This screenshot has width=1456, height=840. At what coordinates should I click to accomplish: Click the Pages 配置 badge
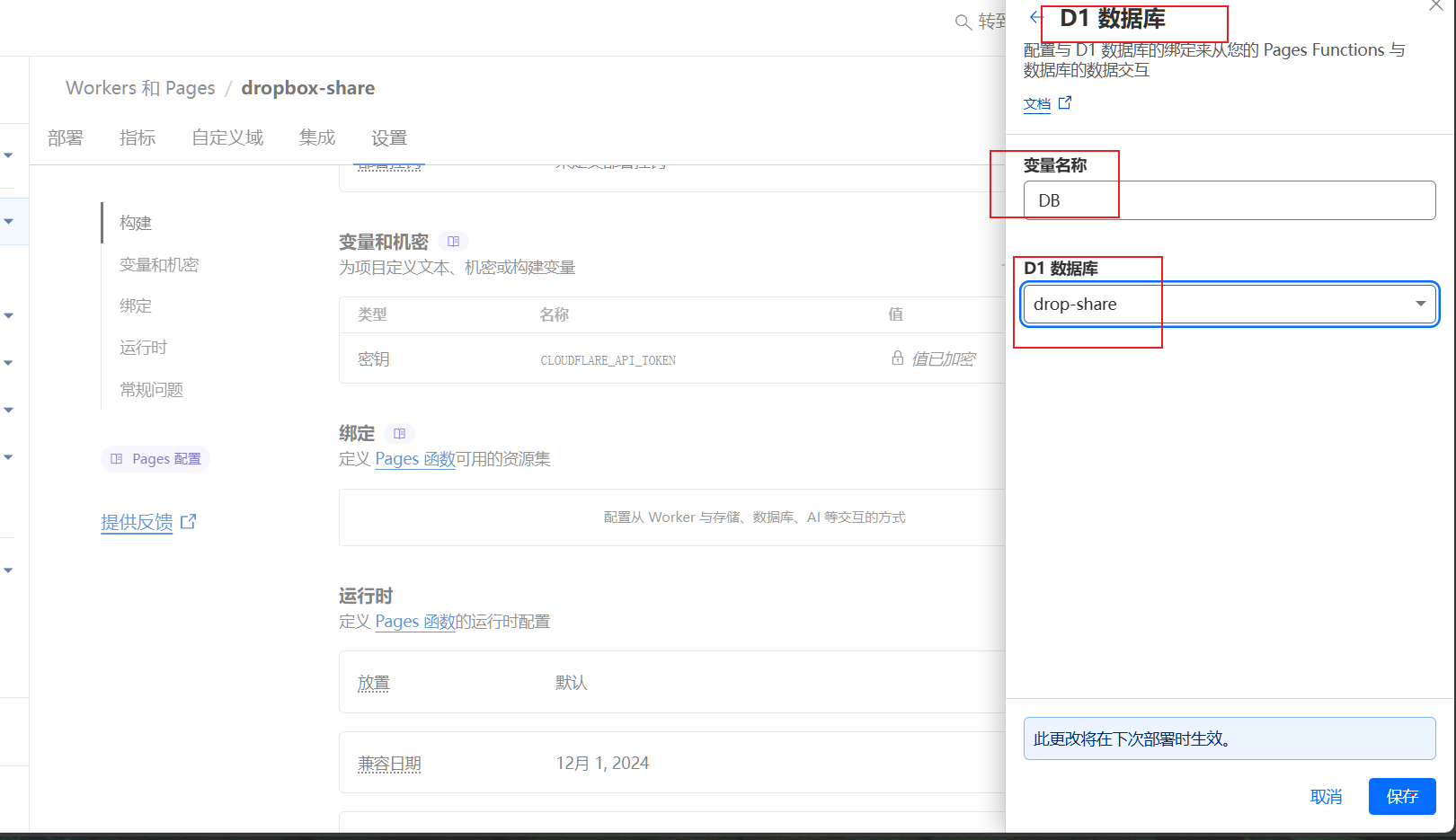[155, 459]
